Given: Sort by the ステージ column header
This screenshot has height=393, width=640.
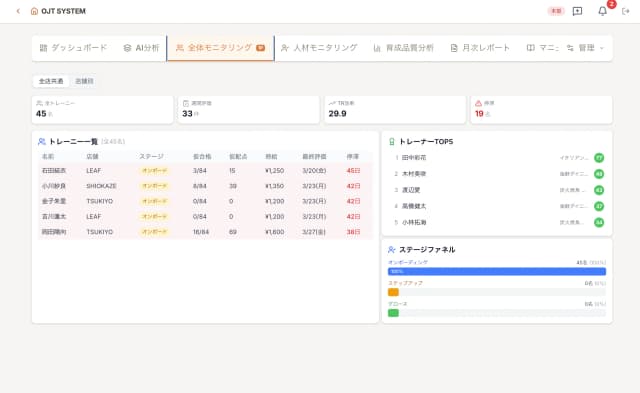Looking at the screenshot, I should click(151, 156).
